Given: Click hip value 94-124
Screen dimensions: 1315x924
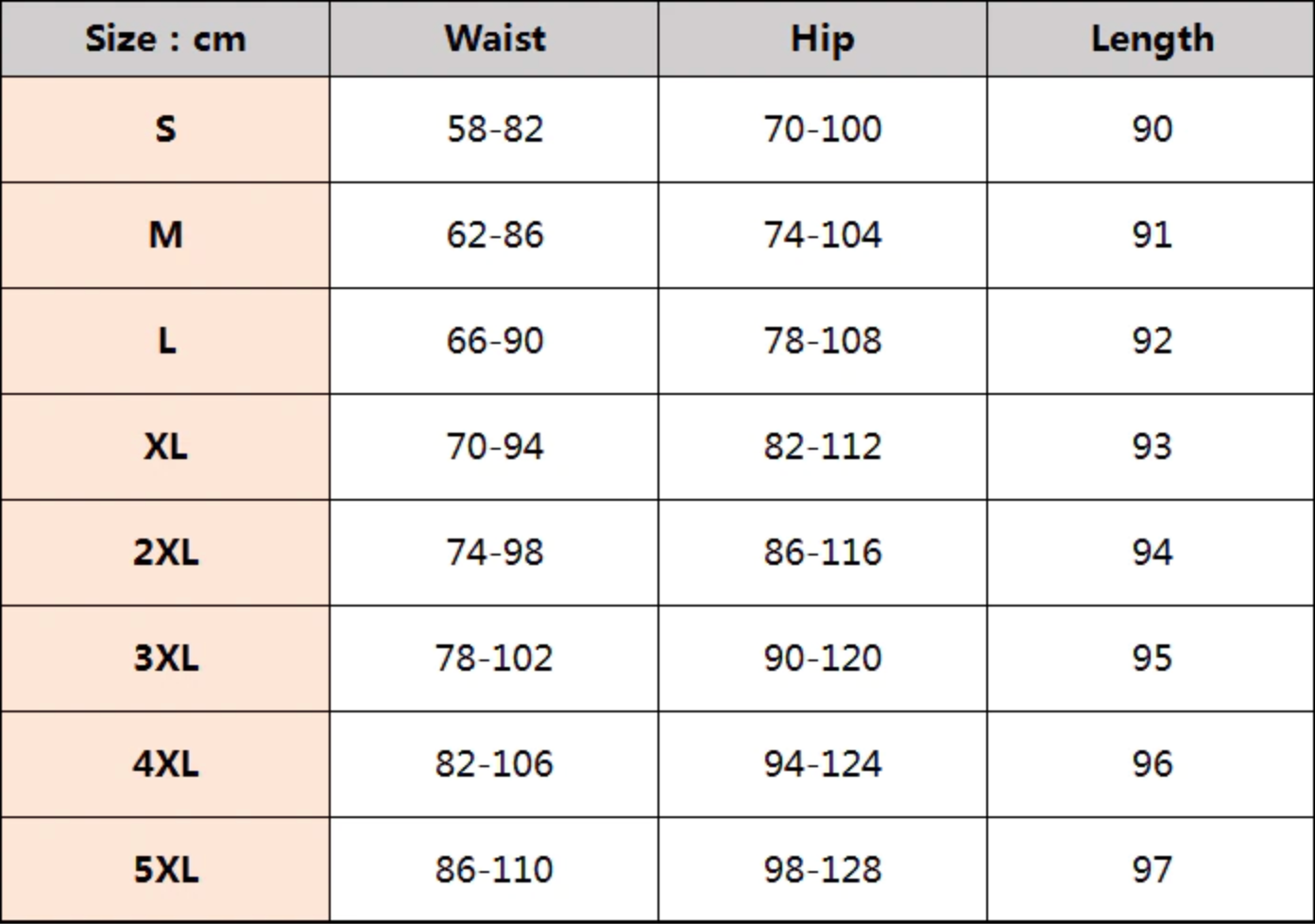Looking at the screenshot, I should tap(822, 763).
